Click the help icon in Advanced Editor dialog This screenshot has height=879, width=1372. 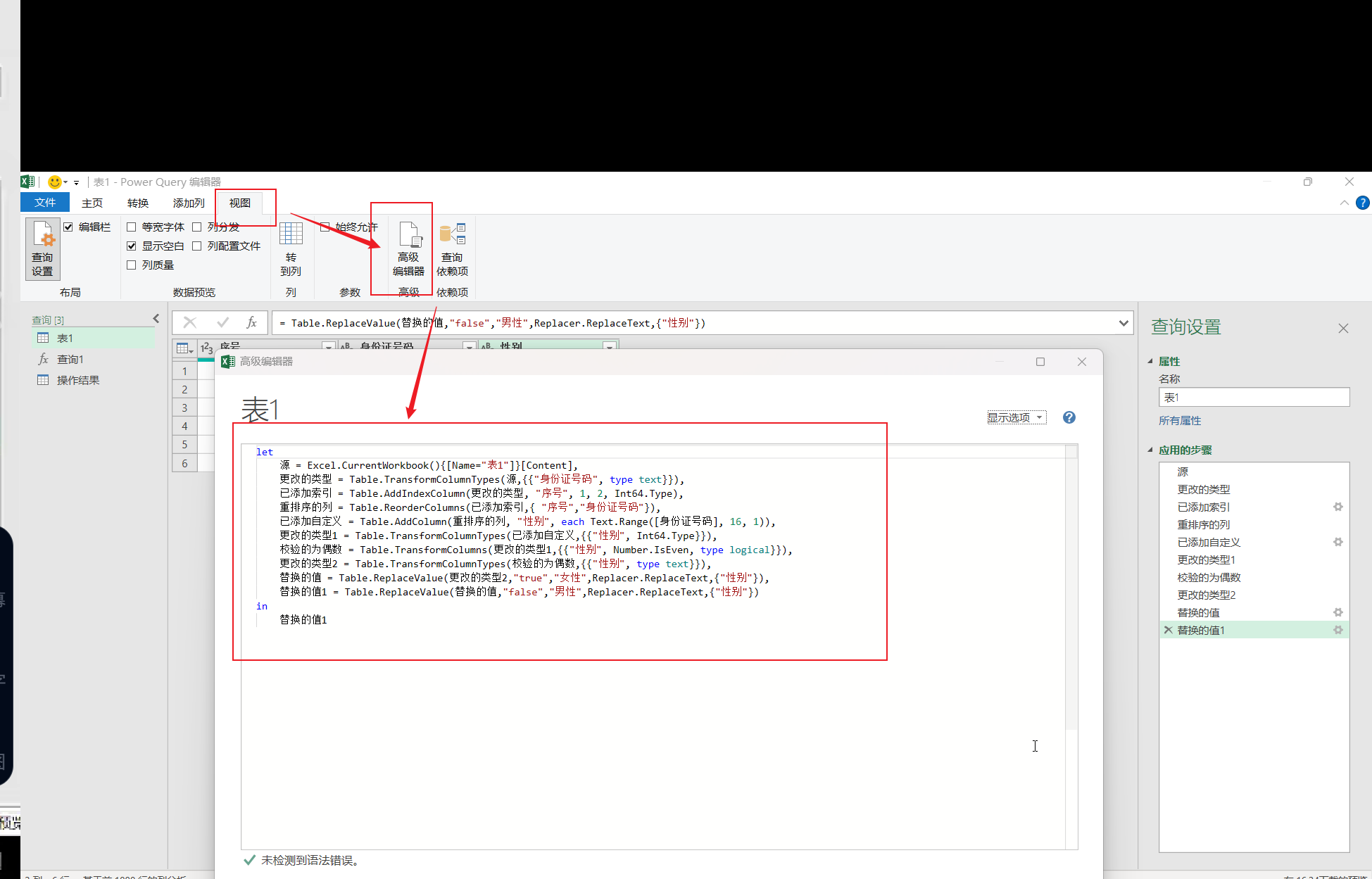tap(1069, 417)
